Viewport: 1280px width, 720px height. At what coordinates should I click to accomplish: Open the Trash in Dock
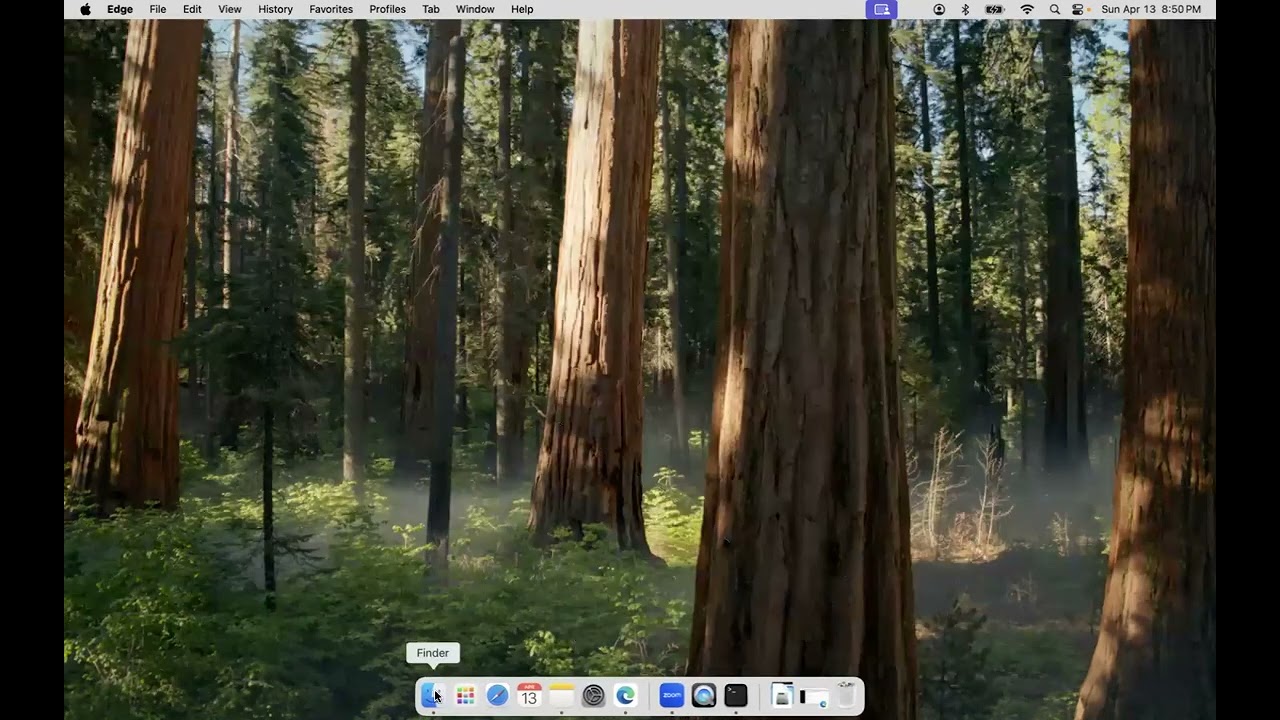click(x=846, y=695)
